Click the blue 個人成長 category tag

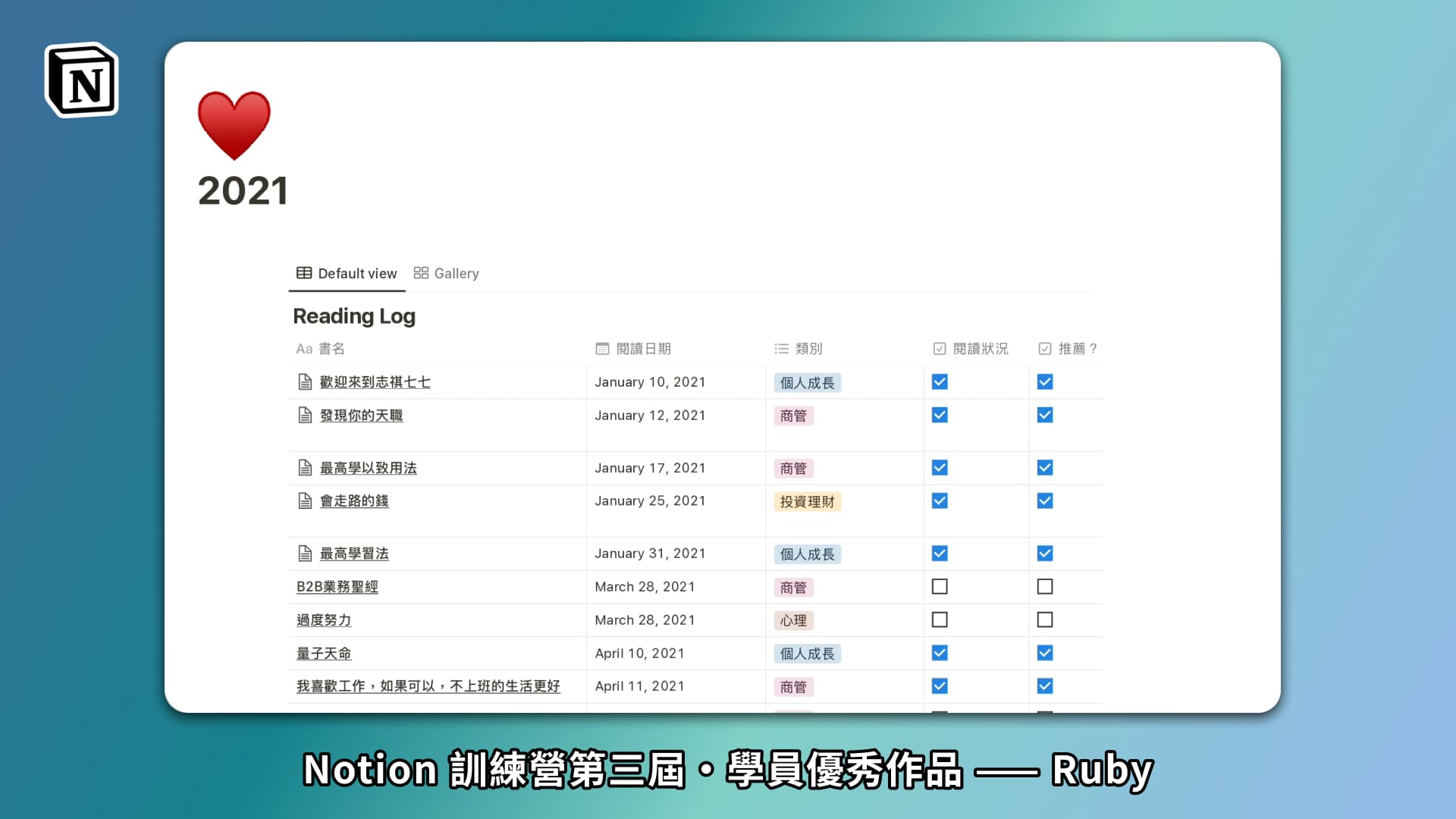808,383
